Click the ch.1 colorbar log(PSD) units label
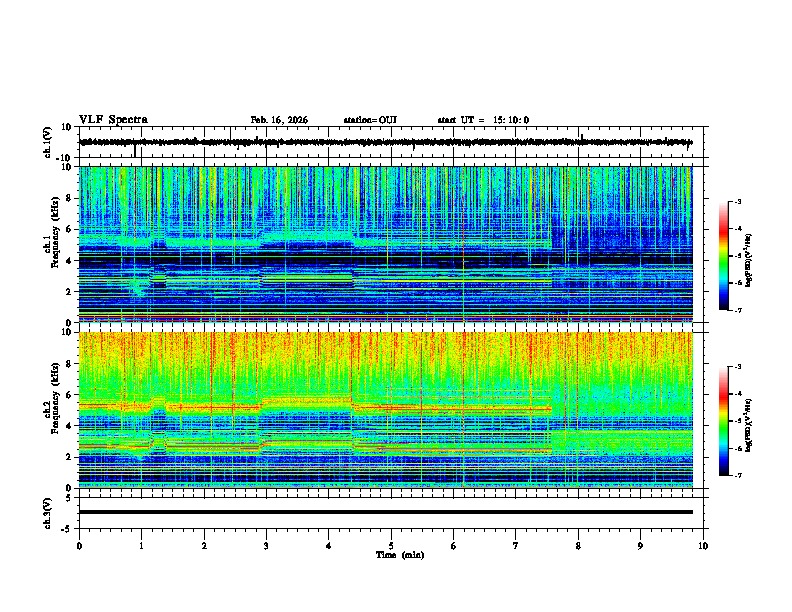This screenshot has width=792, height=612. 749,261
